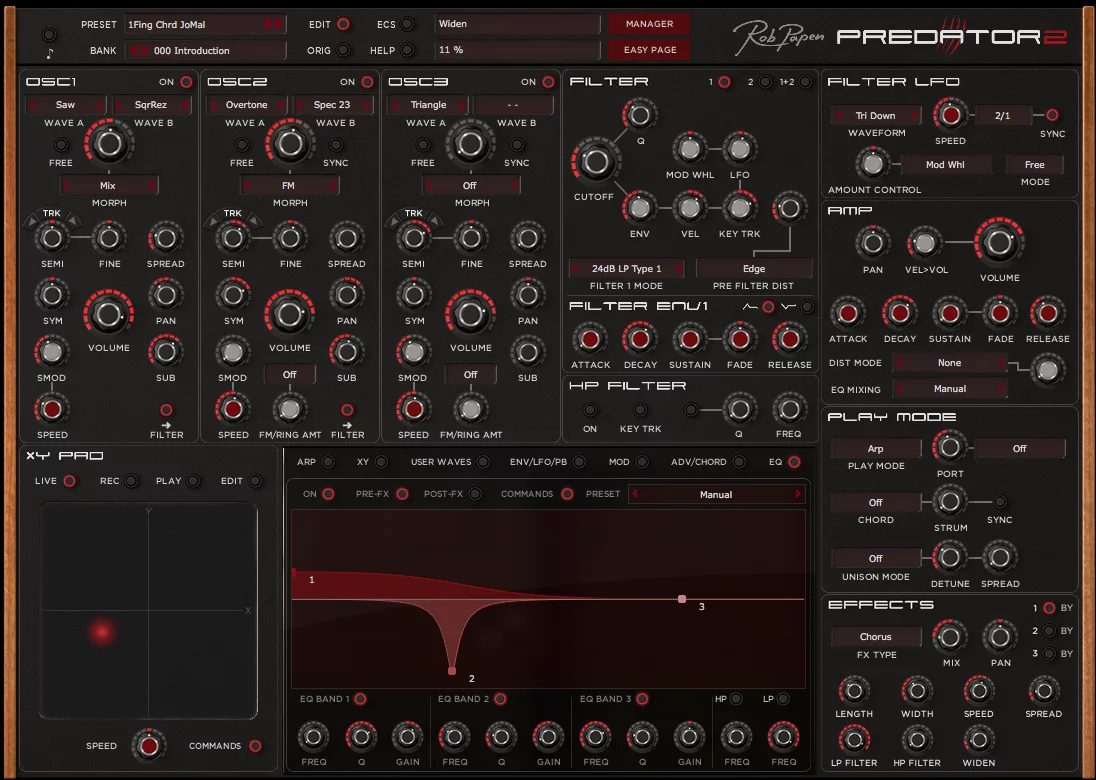Click the next preset arrow beside 1Fing Chrd JoMal

pyautogui.click(x=279, y=24)
